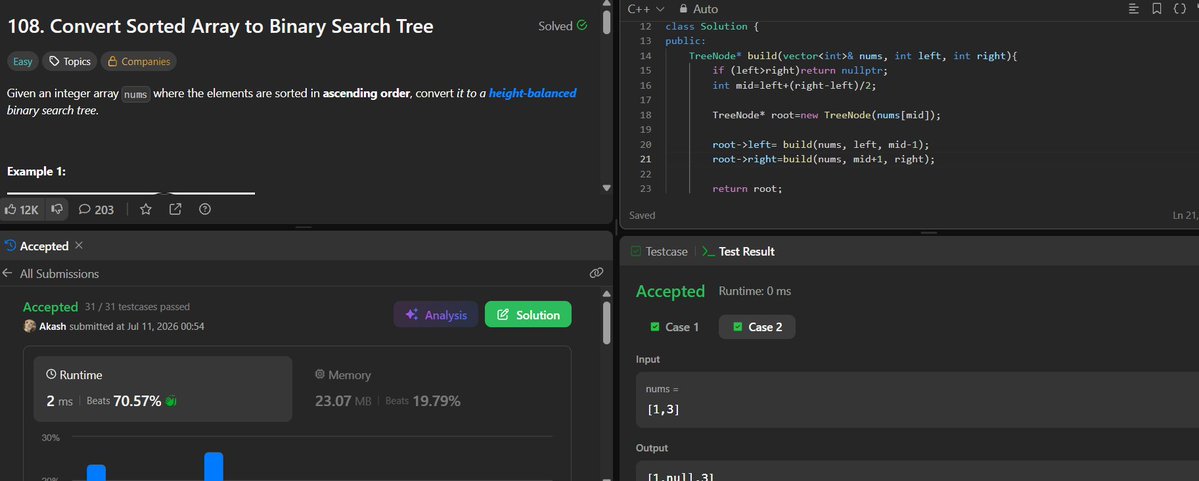Click the history icon on Accepted tab
1199x481 pixels.
(x=10, y=245)
